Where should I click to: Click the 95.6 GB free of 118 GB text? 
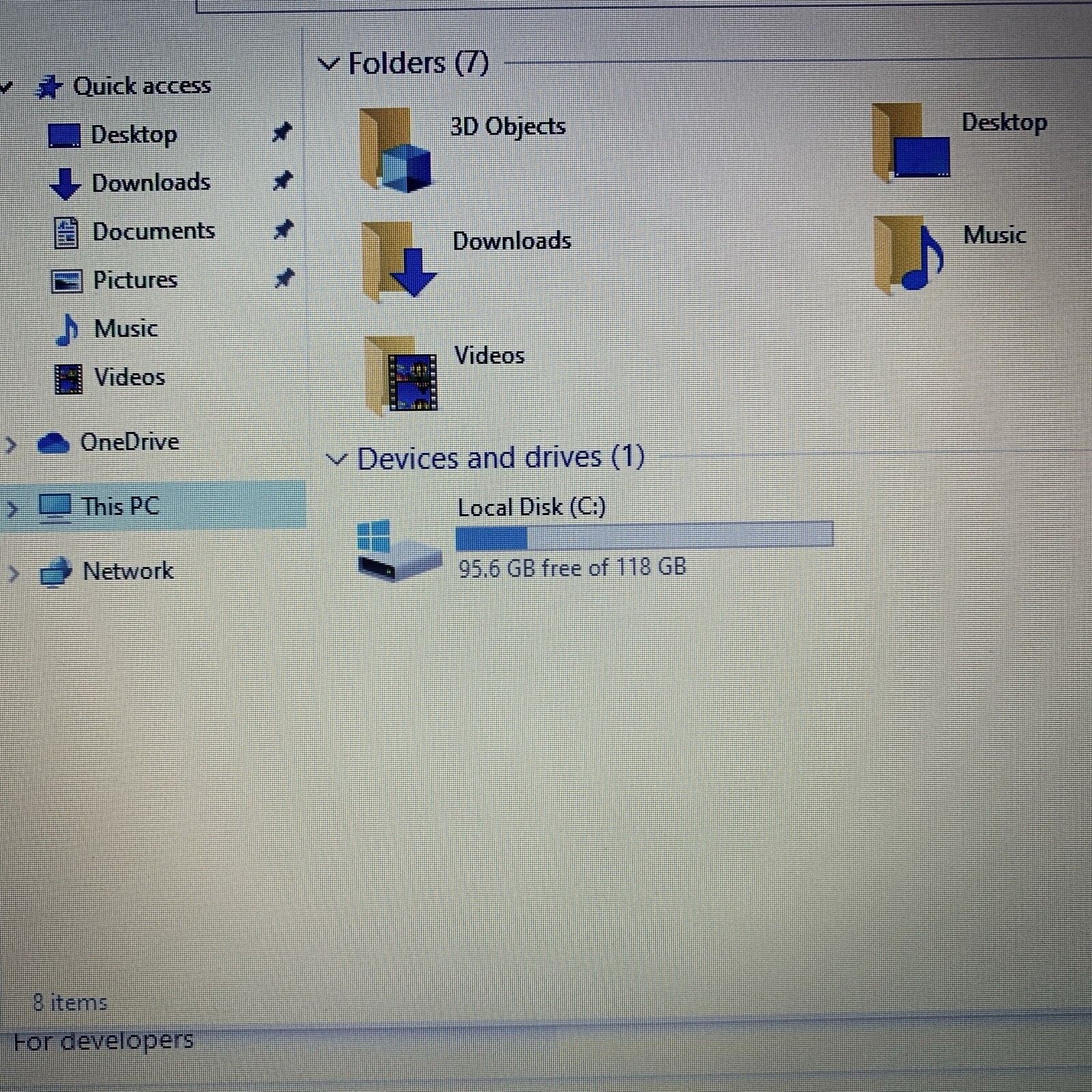[572, 567]
